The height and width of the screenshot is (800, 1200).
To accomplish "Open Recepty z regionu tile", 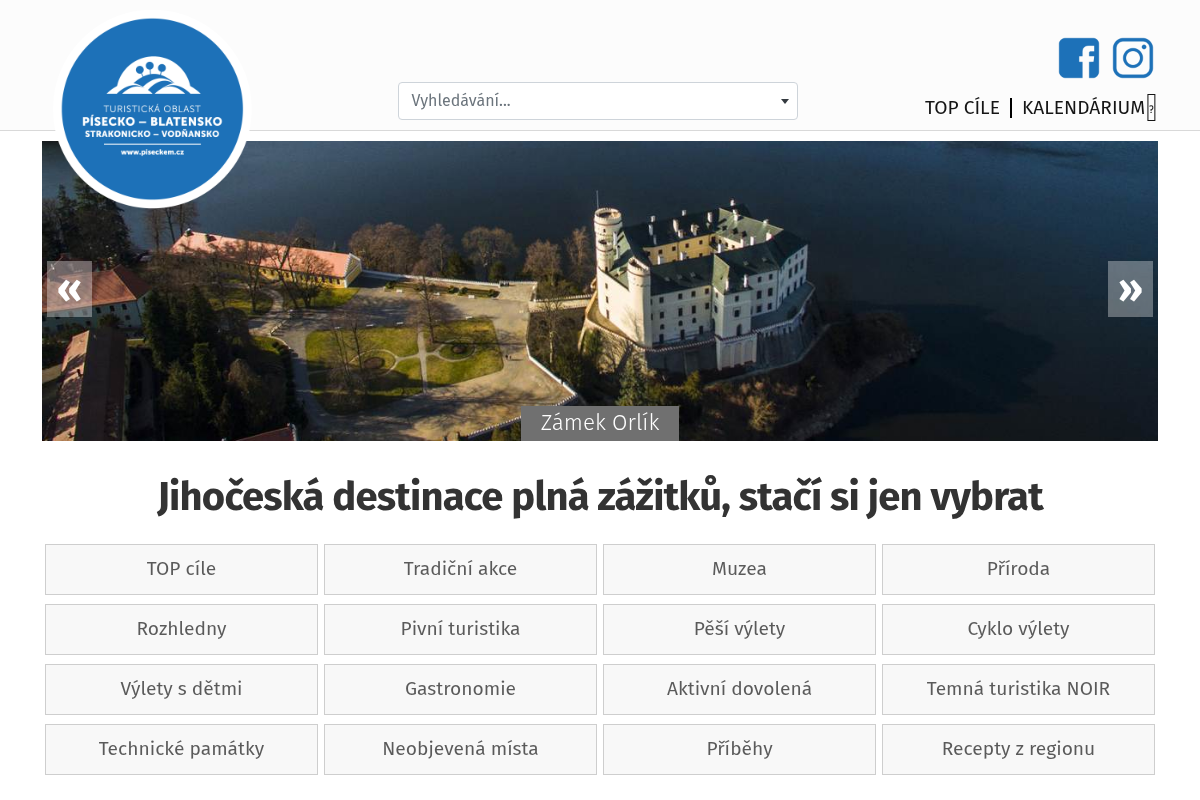I will [1018, 749].
